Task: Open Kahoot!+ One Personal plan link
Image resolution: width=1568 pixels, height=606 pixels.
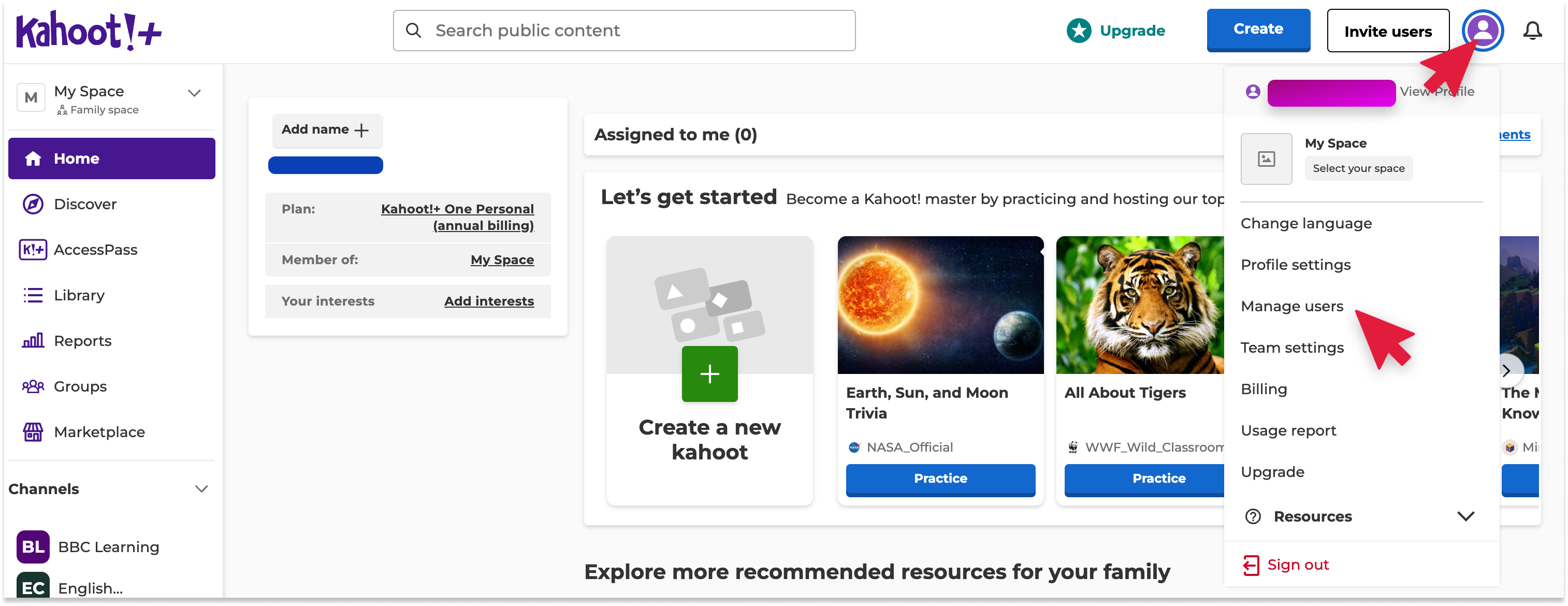Action: click(457, 218)
